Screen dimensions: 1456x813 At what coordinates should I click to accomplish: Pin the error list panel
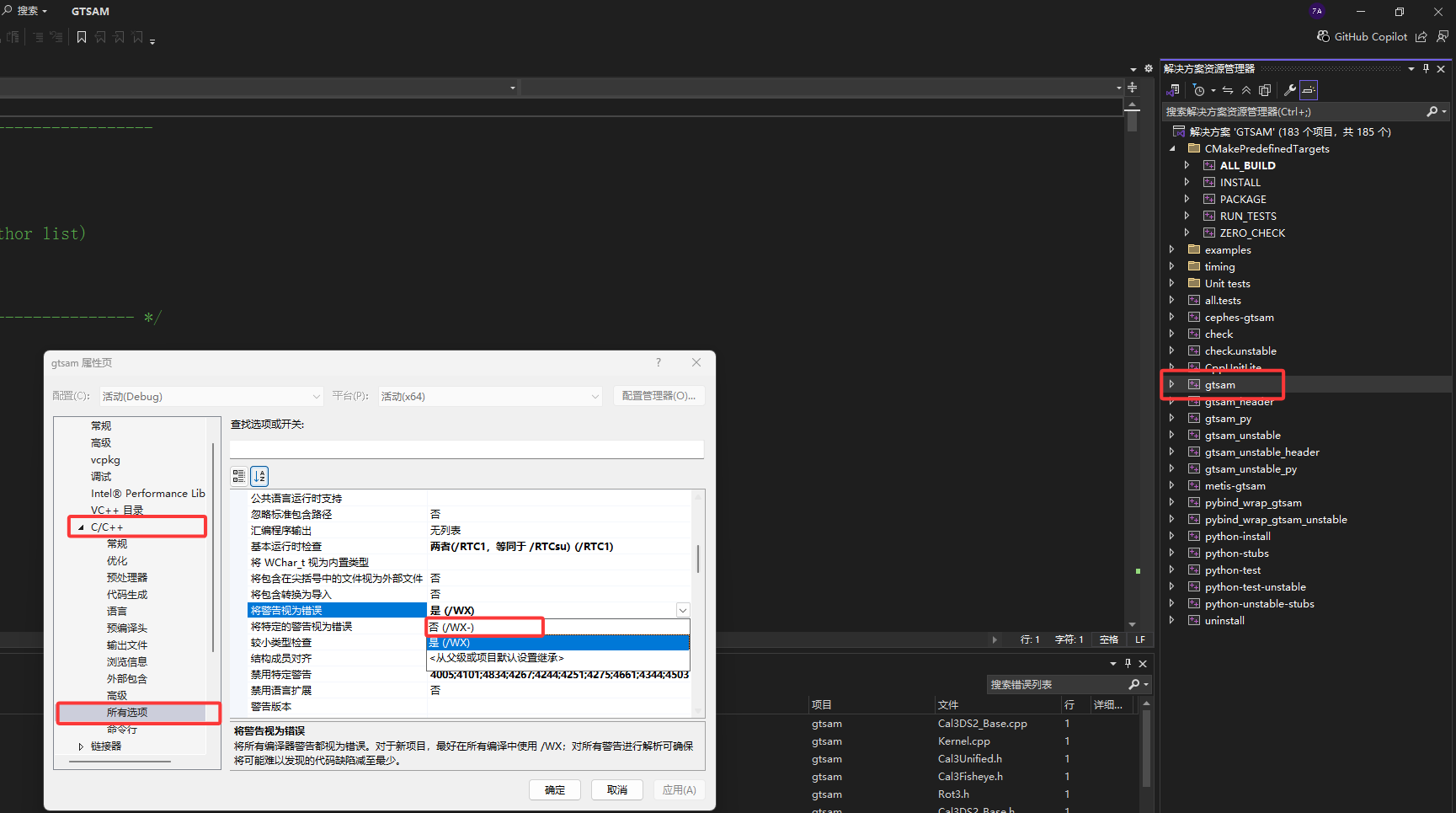click(1128, 663)
